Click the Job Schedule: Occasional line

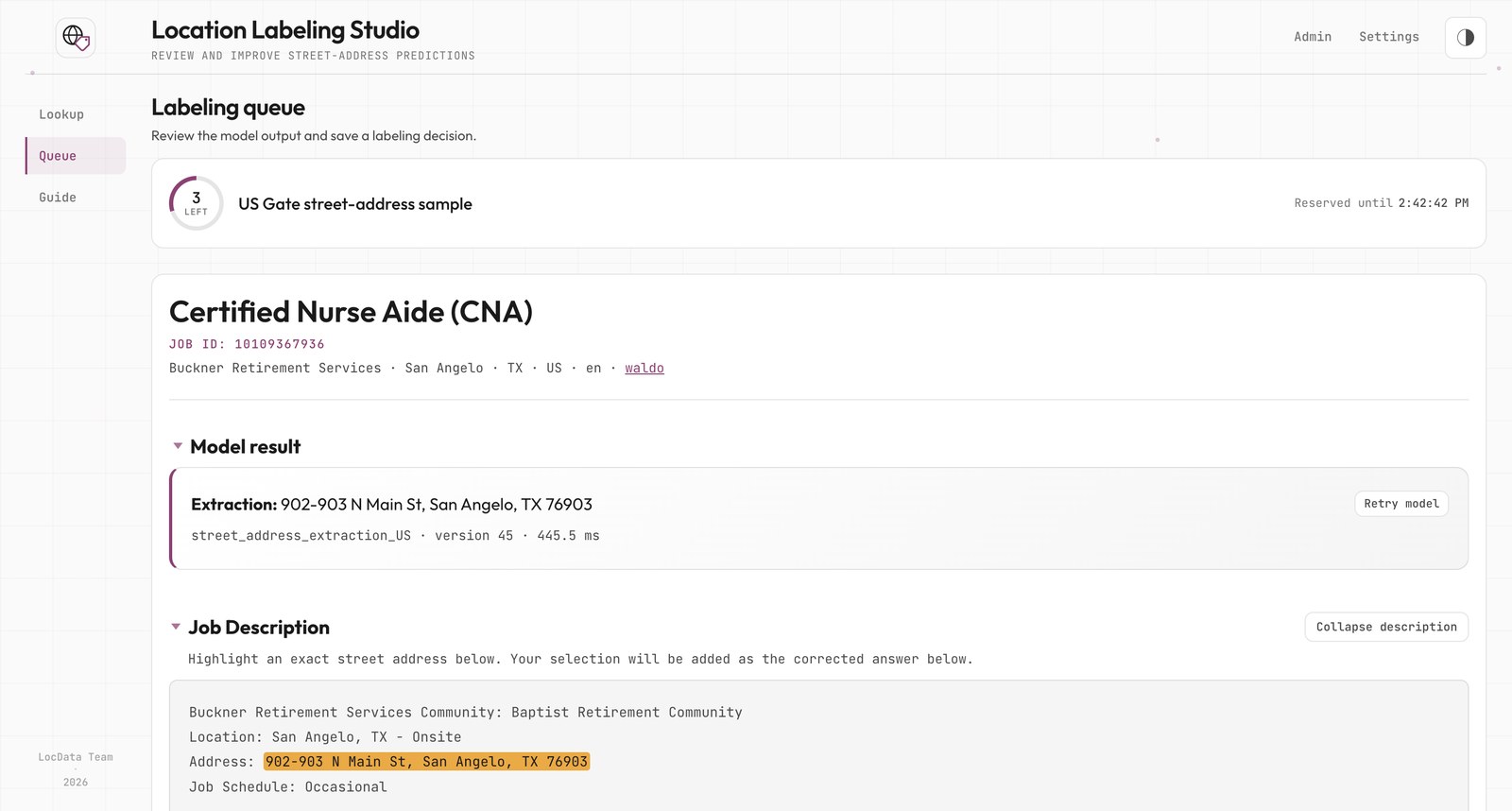pyautogui.click(x=288, y=787)
